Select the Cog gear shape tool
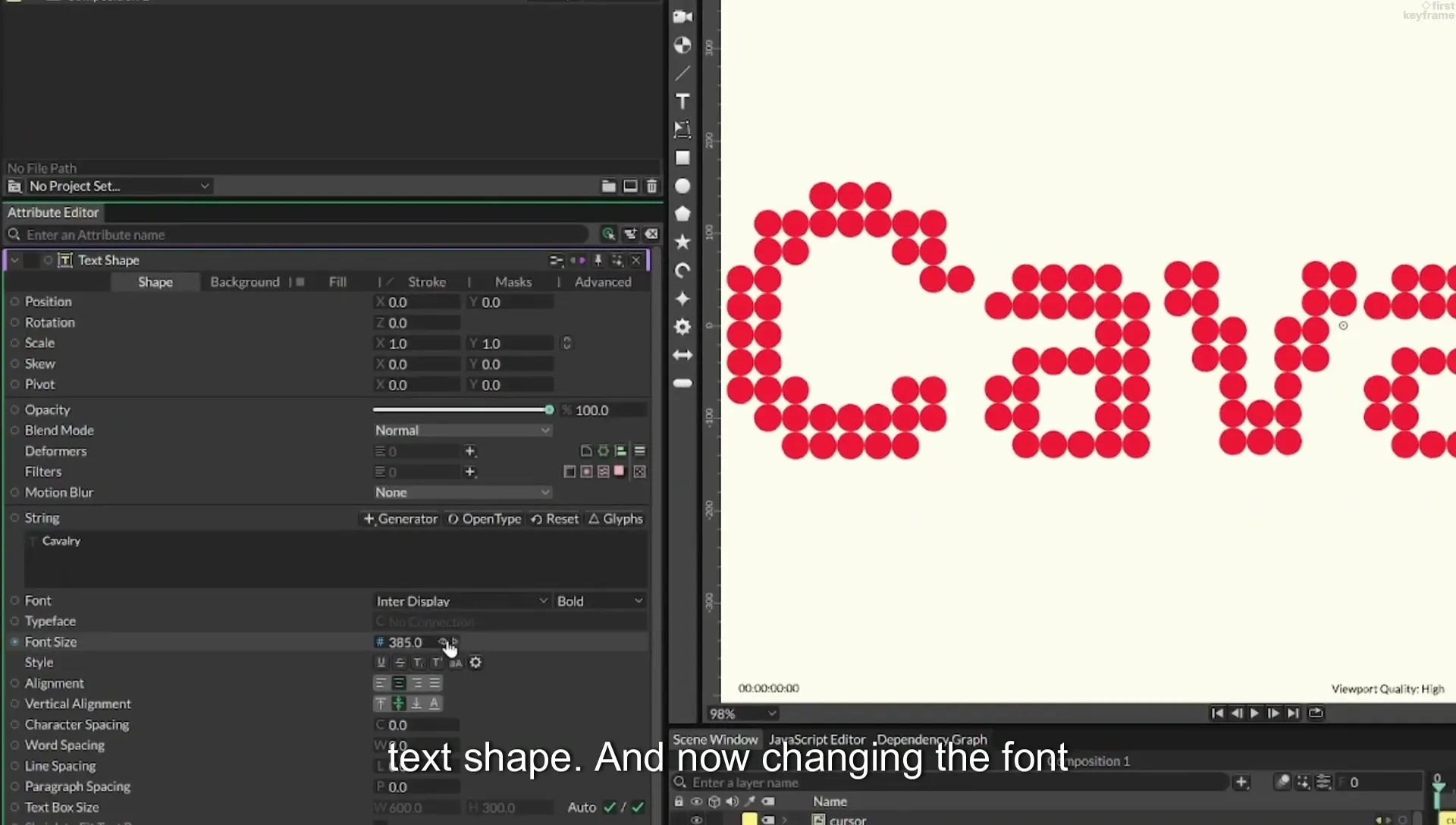 682,327
